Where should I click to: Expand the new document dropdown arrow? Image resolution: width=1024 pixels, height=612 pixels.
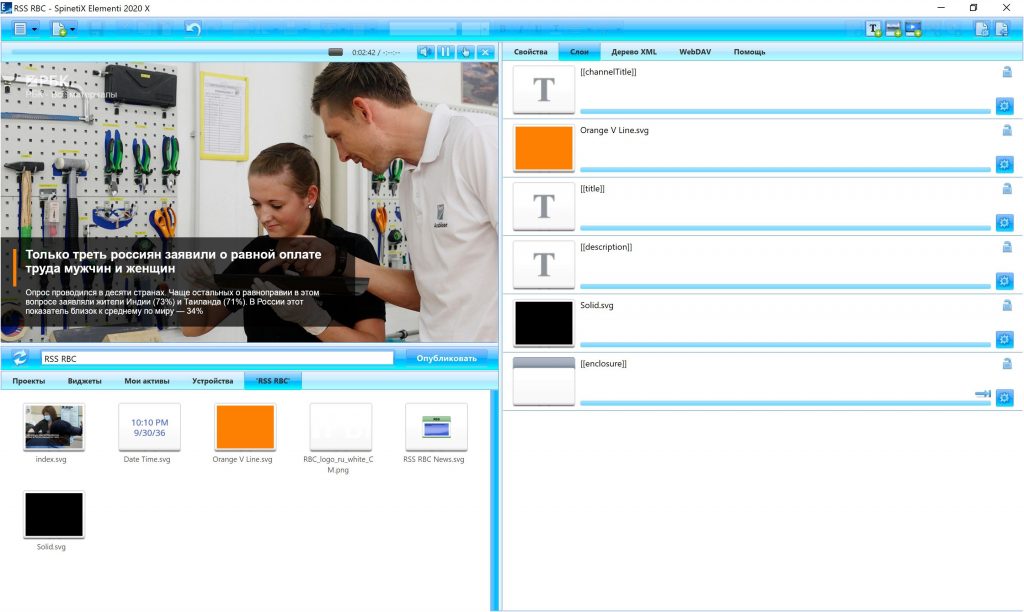tap(74, 30)
